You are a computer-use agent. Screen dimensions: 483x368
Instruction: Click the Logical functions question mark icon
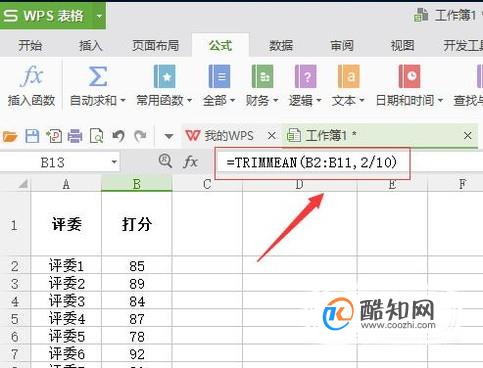(x=305, y=76)
